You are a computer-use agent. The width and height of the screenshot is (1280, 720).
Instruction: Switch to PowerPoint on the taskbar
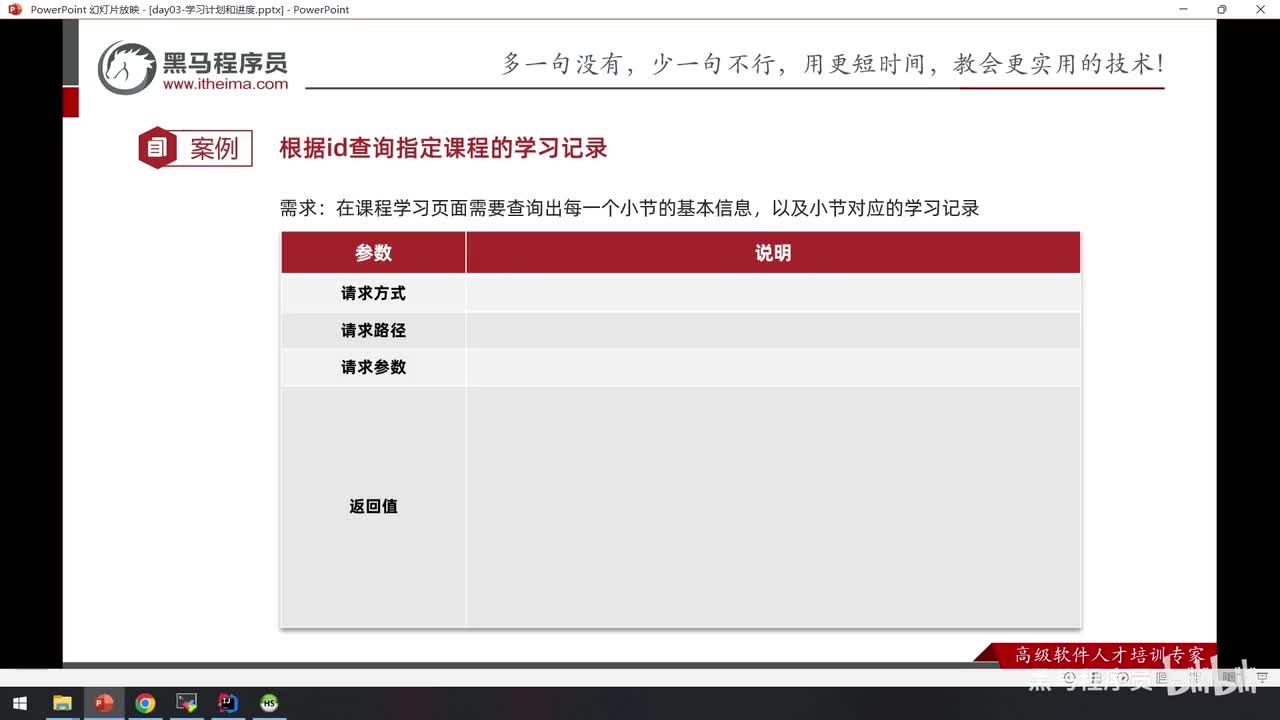[103, 703]
